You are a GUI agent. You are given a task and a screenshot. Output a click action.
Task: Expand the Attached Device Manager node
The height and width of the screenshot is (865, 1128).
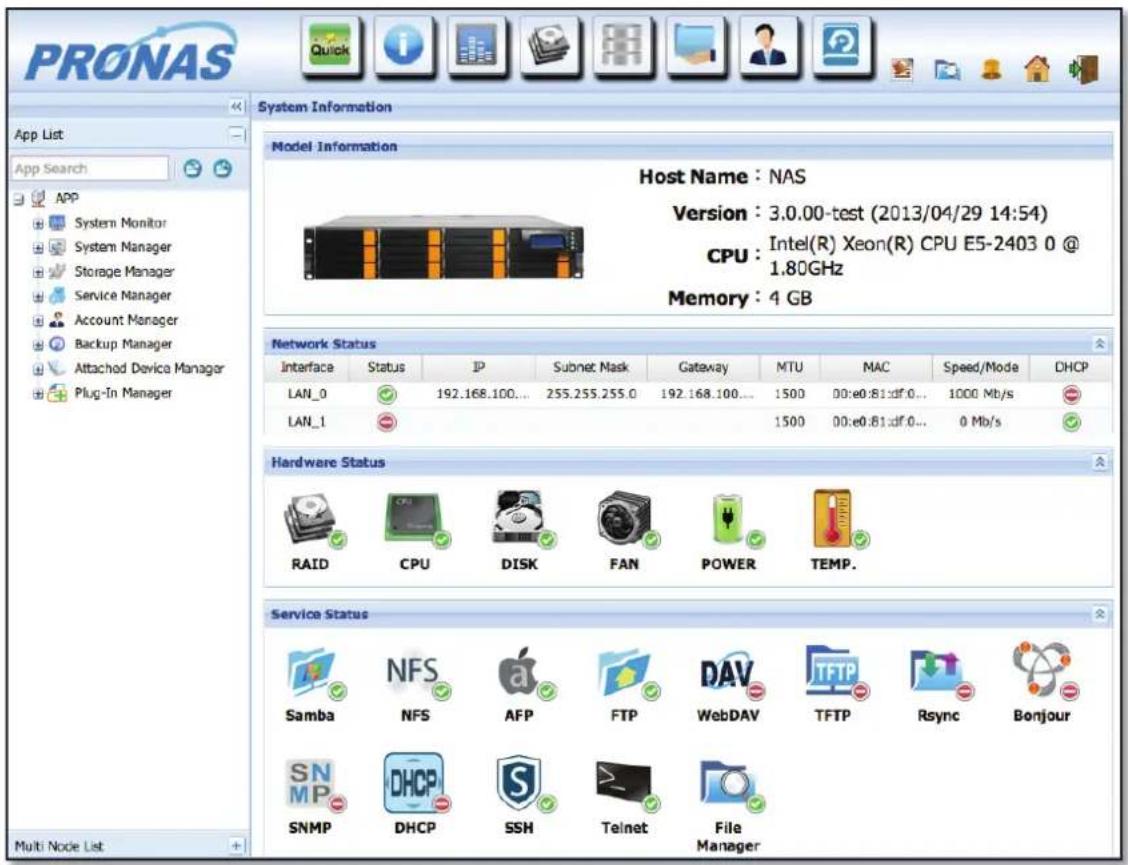(x=38, y=370)
